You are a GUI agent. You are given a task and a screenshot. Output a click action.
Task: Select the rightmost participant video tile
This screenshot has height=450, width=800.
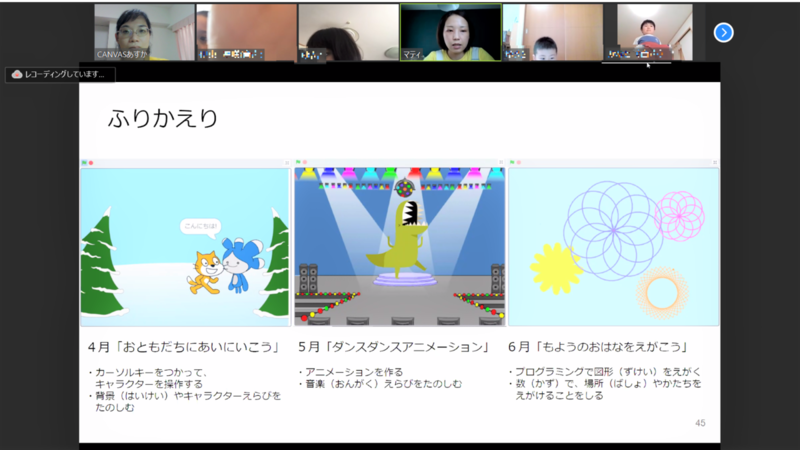coord(654,32)
